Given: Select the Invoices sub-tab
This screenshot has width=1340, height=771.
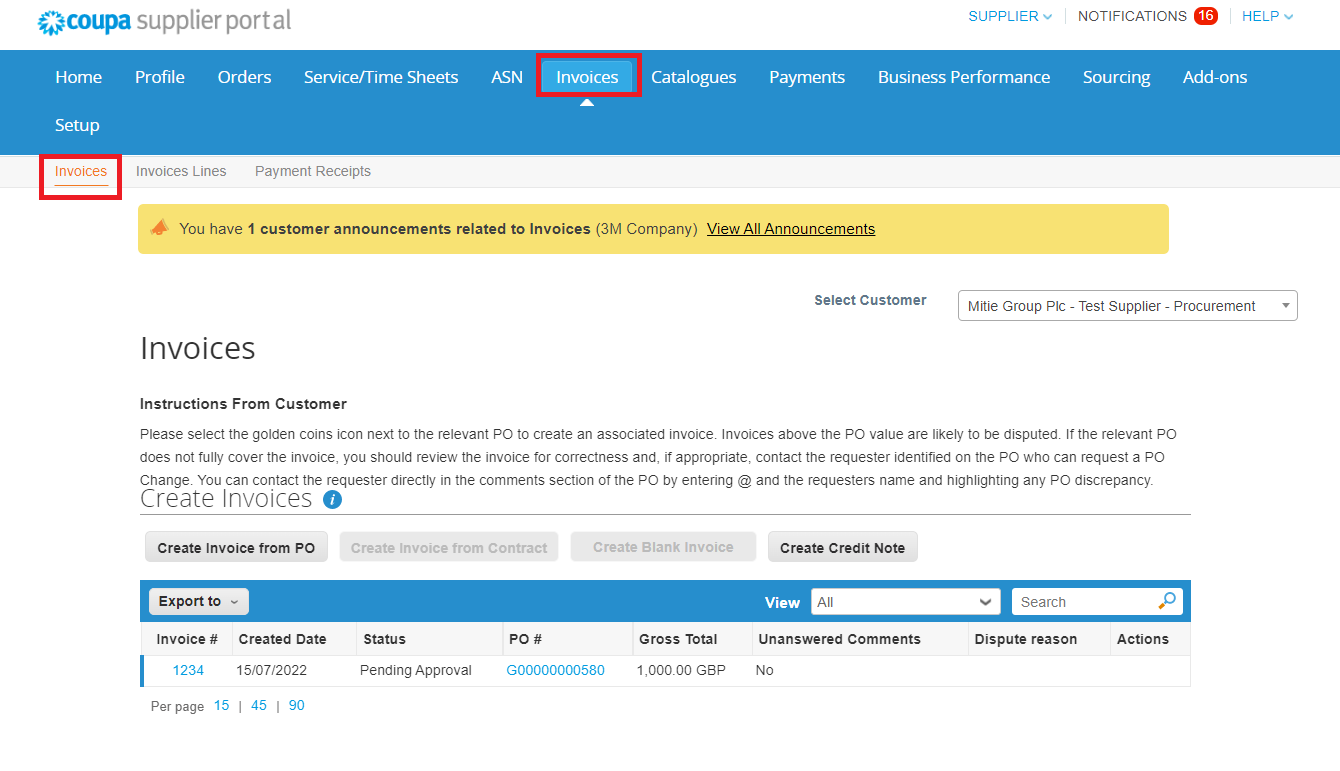Looking at the screenshot, I should 81,172.
